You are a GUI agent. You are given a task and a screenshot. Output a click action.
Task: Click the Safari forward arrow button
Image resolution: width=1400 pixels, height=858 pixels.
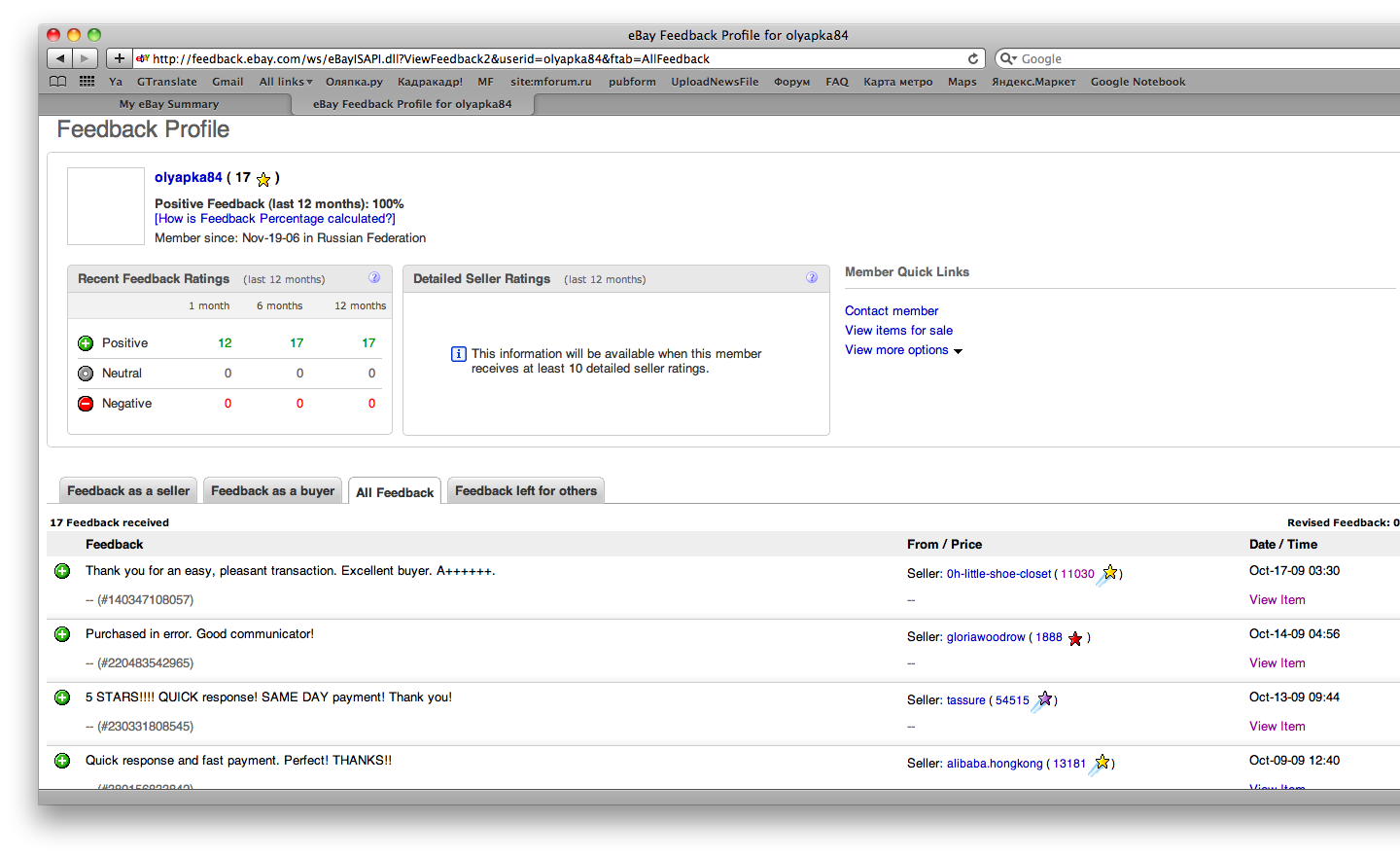coord(86,58)
